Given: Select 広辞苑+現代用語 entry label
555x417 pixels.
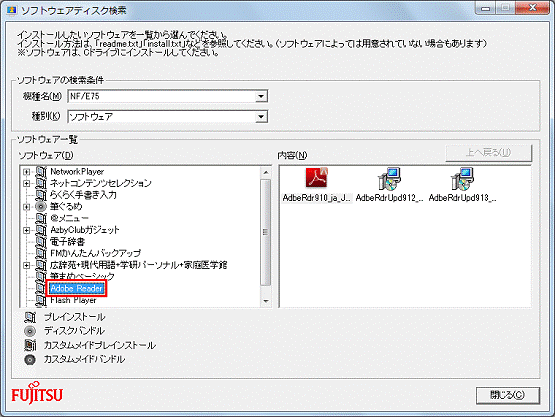Looking at the screenshot, I should [138, 265].
